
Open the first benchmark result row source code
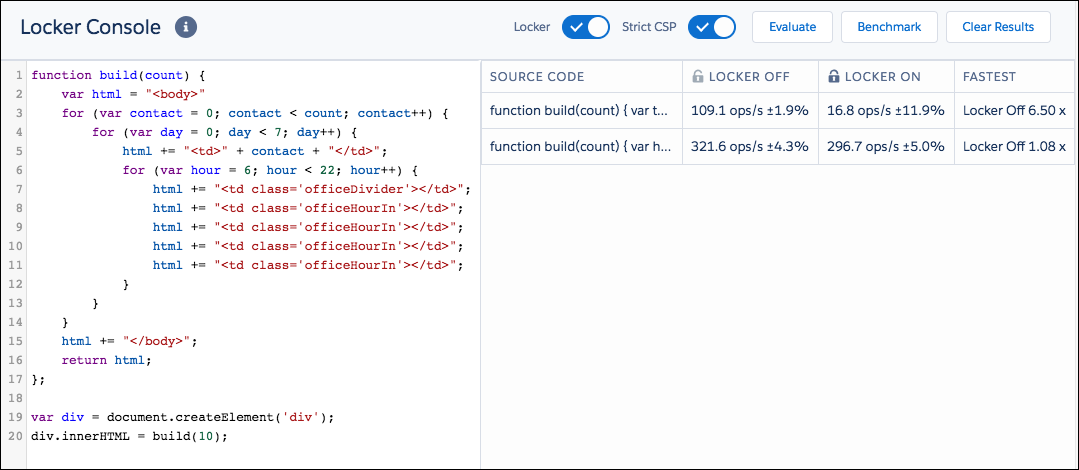[581, 110]
